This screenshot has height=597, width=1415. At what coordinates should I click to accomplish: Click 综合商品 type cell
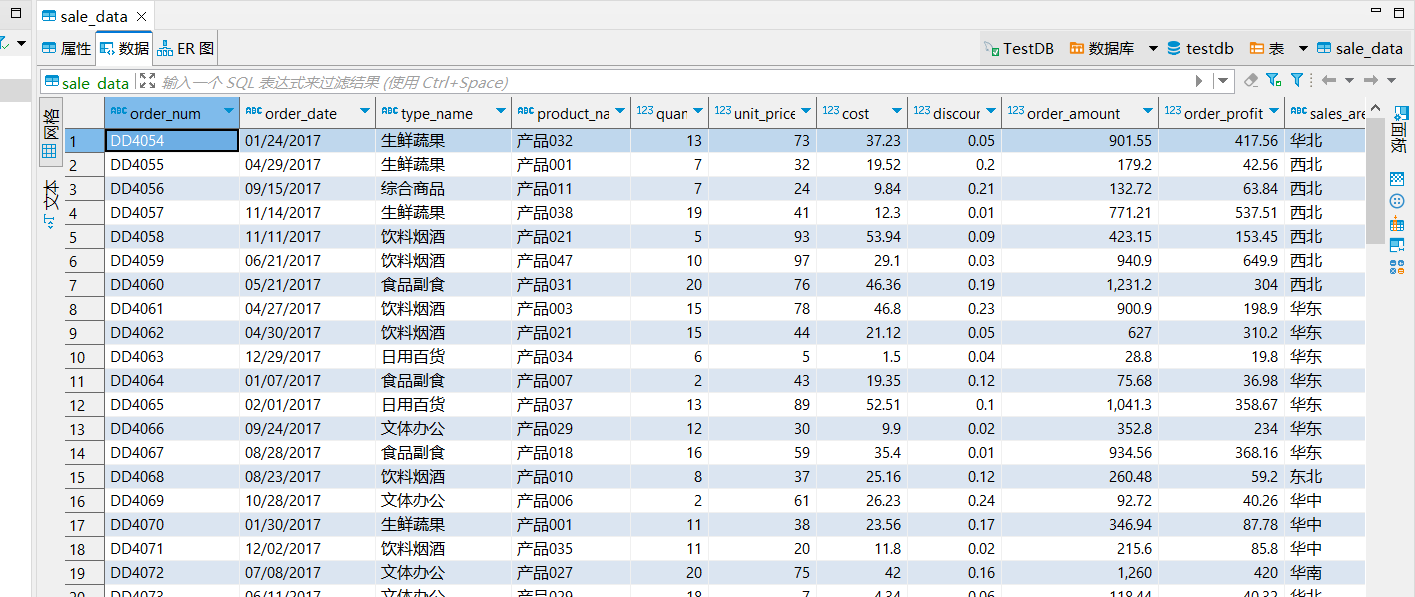point(443,189)
